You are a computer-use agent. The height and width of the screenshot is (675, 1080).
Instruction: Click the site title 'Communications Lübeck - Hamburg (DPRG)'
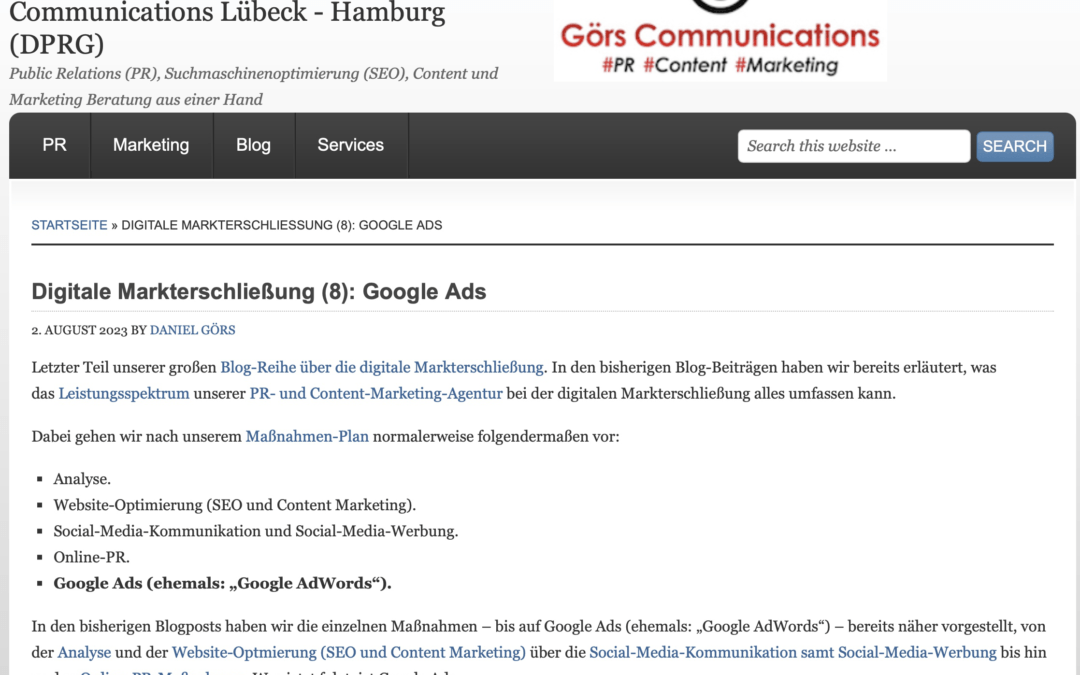point(227,28)
